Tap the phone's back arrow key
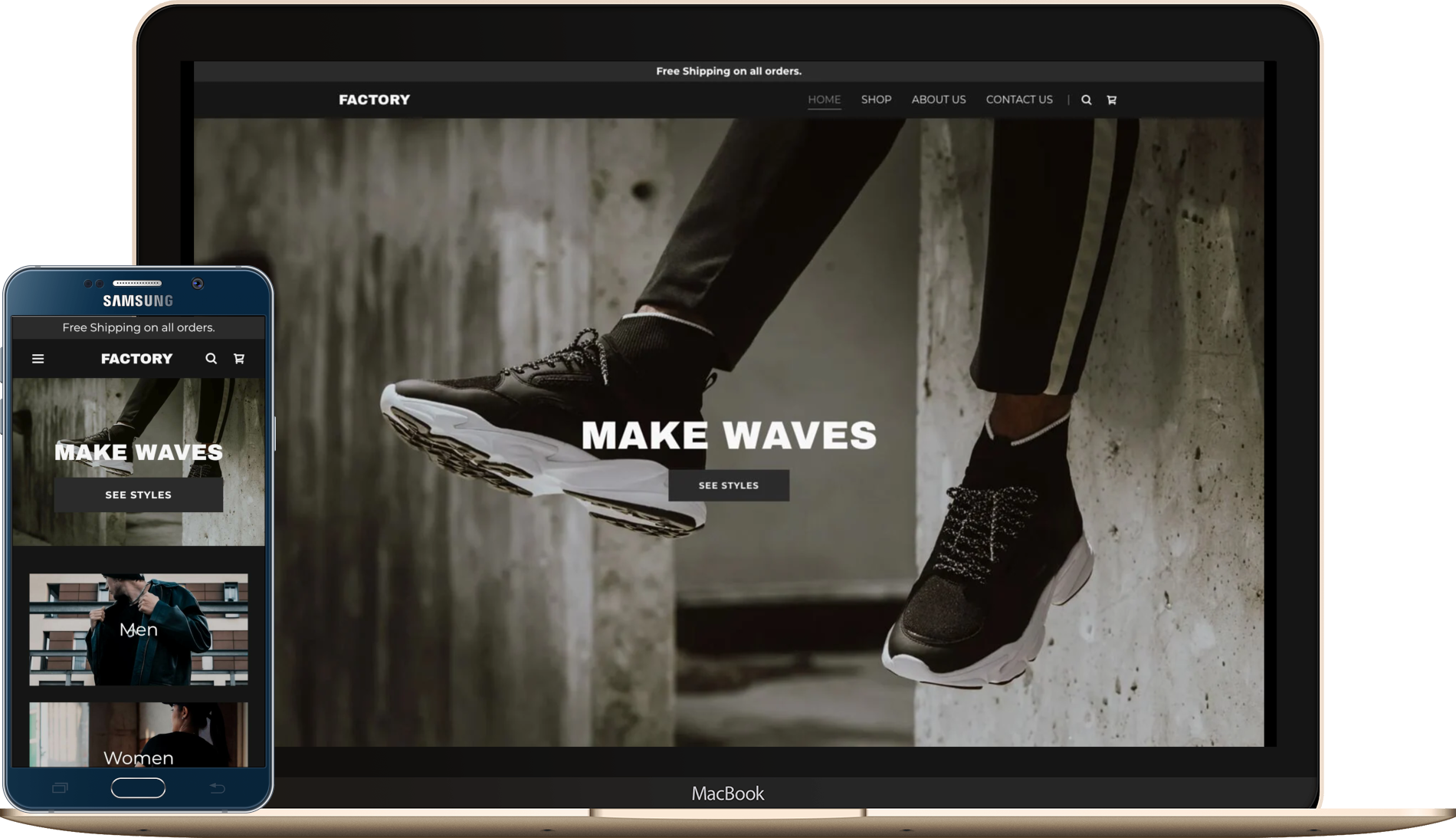This screenshot has height=838, width=1456. (218, 787)
